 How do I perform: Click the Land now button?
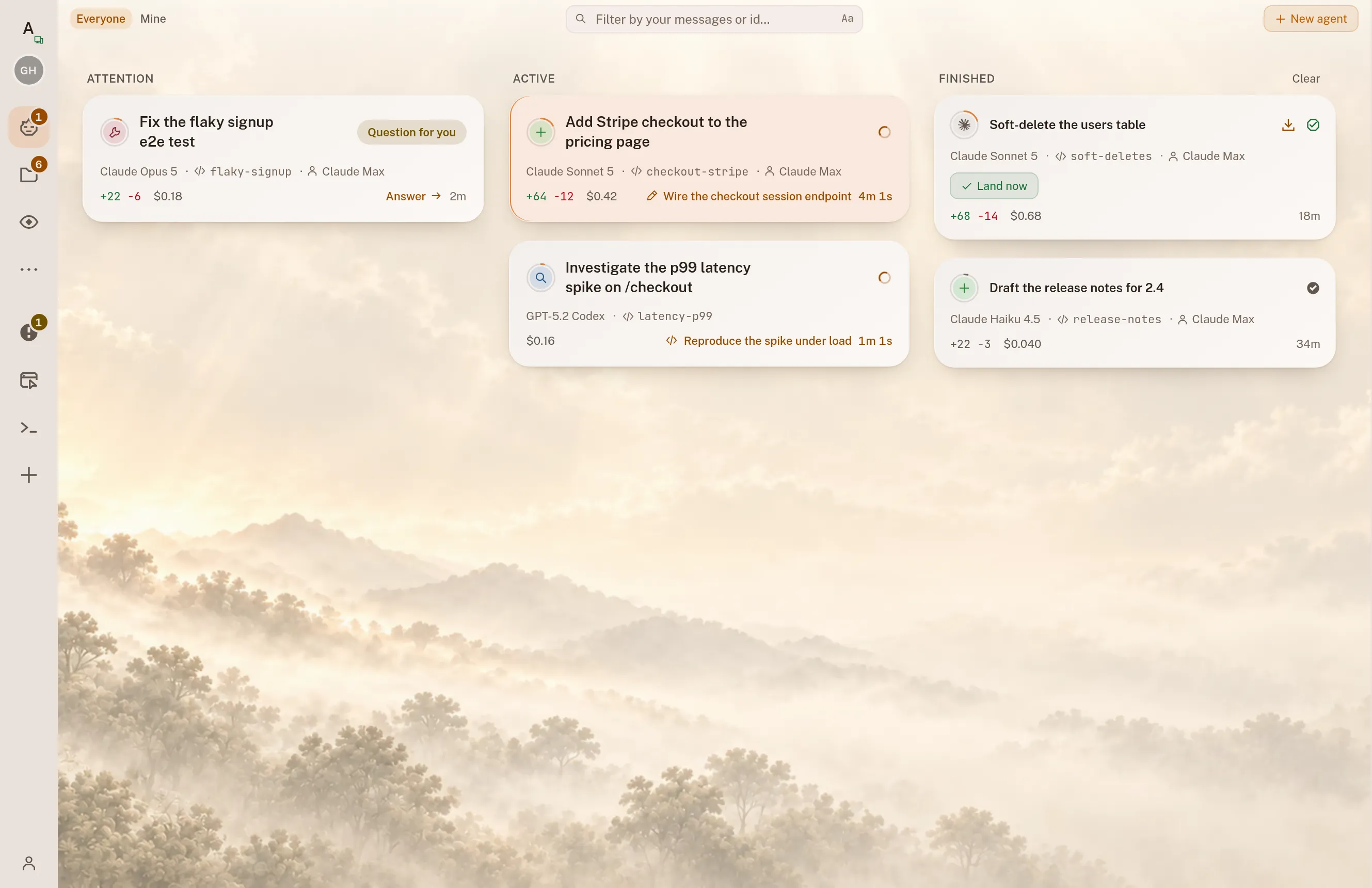pos(993,186)
